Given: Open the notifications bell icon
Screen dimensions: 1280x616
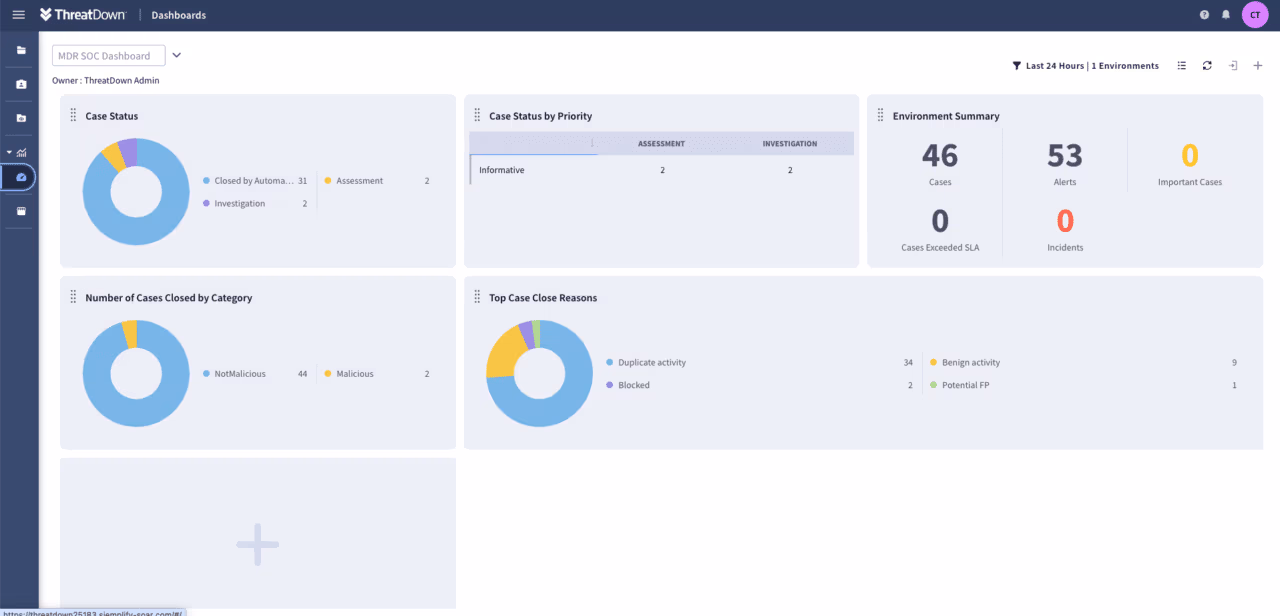Looking at the screenshot, I should tap(1226, 14).
